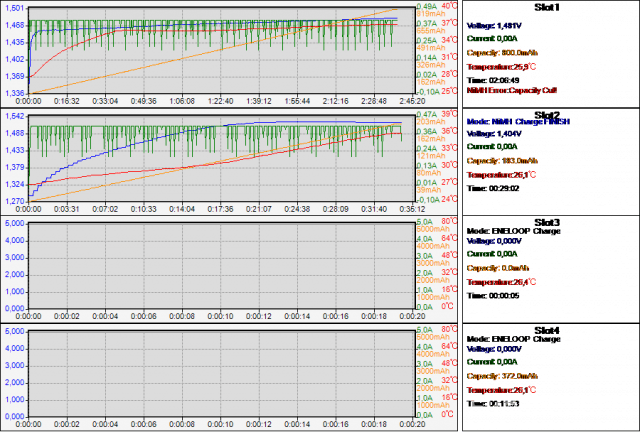The height and width of the screenshot is (432, 640).
Task: Click the '1,542' voltage axis label
Action: (14, 116)
